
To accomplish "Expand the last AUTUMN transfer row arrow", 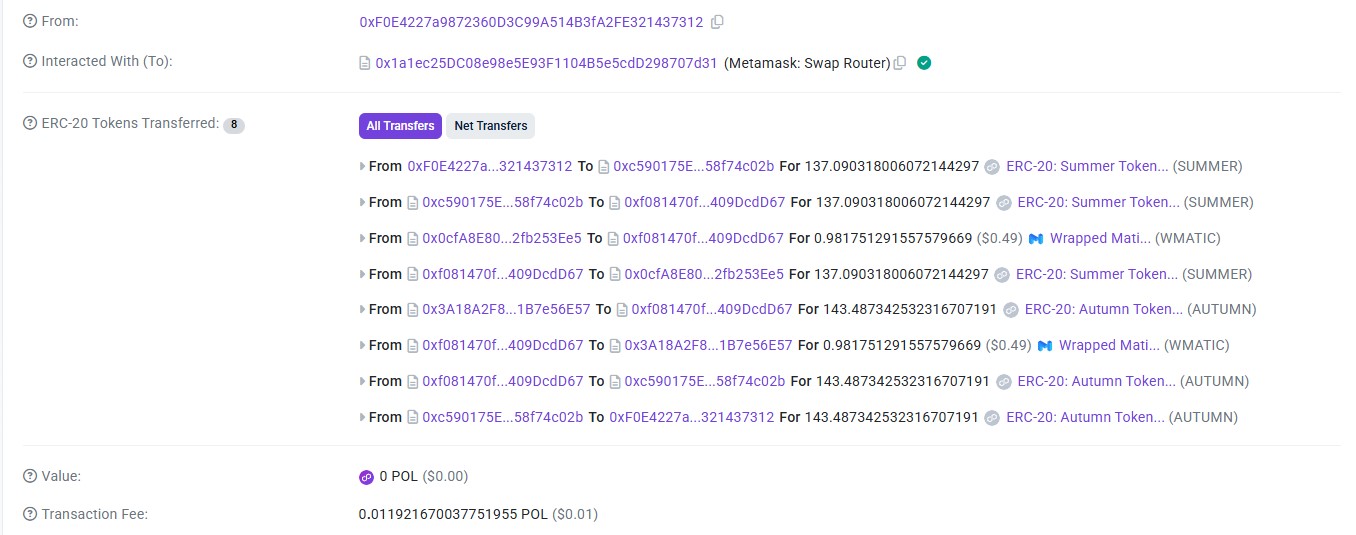I will pyautogui.click(x=362, y=418).
